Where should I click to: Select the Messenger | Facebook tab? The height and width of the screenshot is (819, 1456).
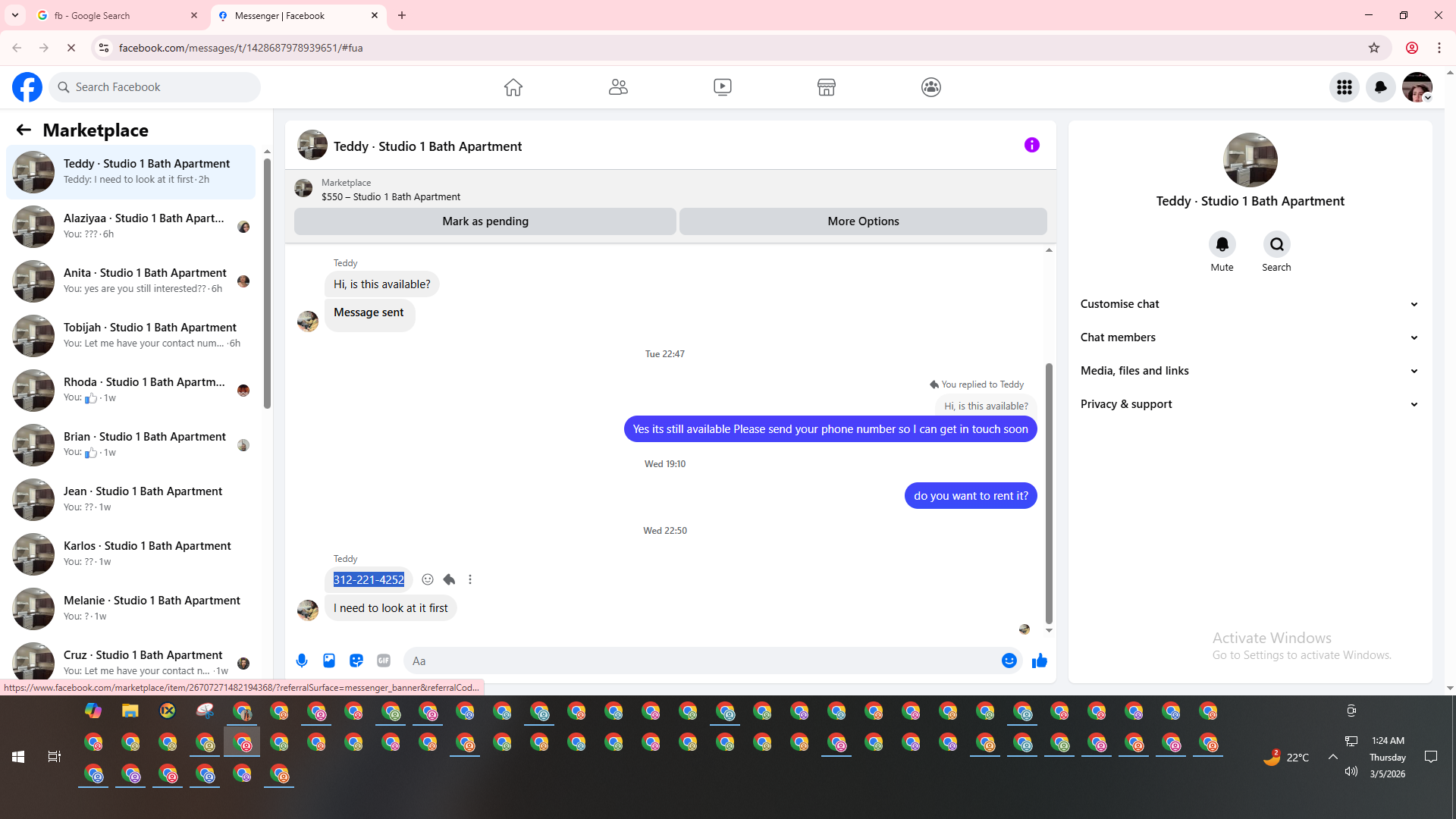pyautogui.click(x=298, y=15)
